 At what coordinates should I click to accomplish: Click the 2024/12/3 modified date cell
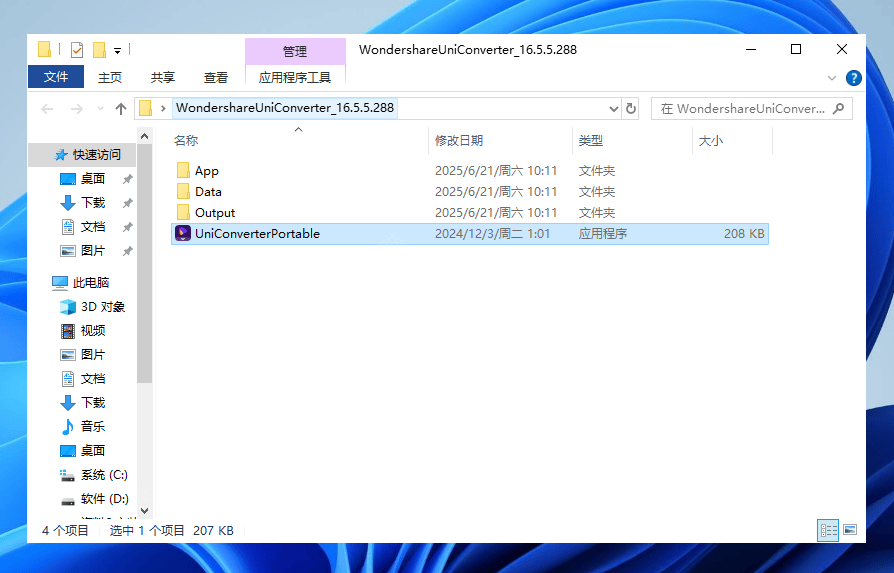(x=493, y=234)
